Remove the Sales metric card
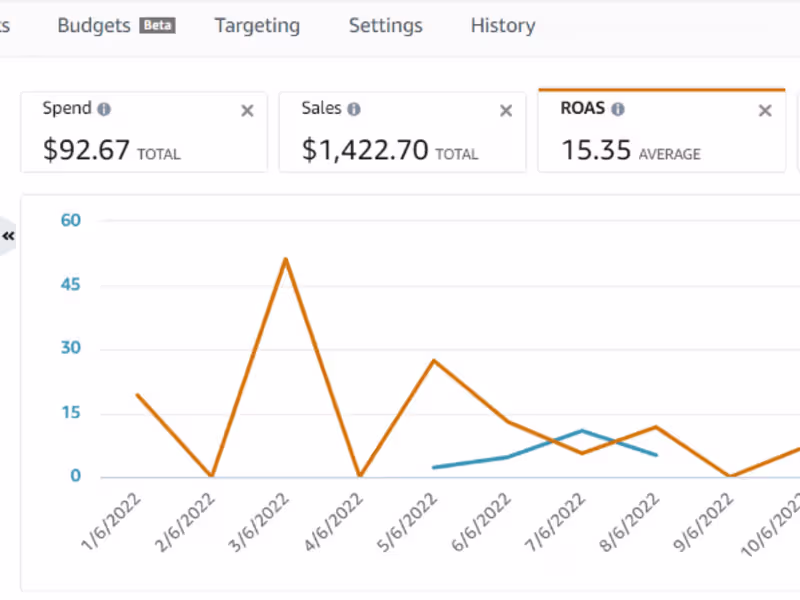 (x=506, y=111)
